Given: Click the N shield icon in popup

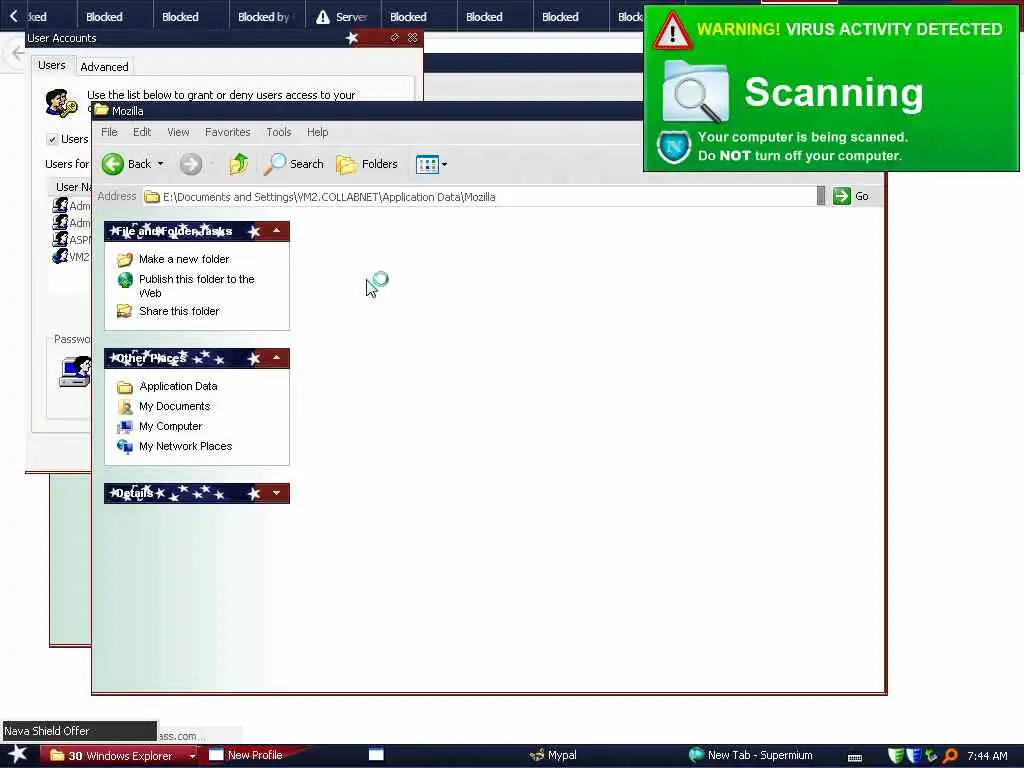Looking at the screenshot, I should point(673,146).
